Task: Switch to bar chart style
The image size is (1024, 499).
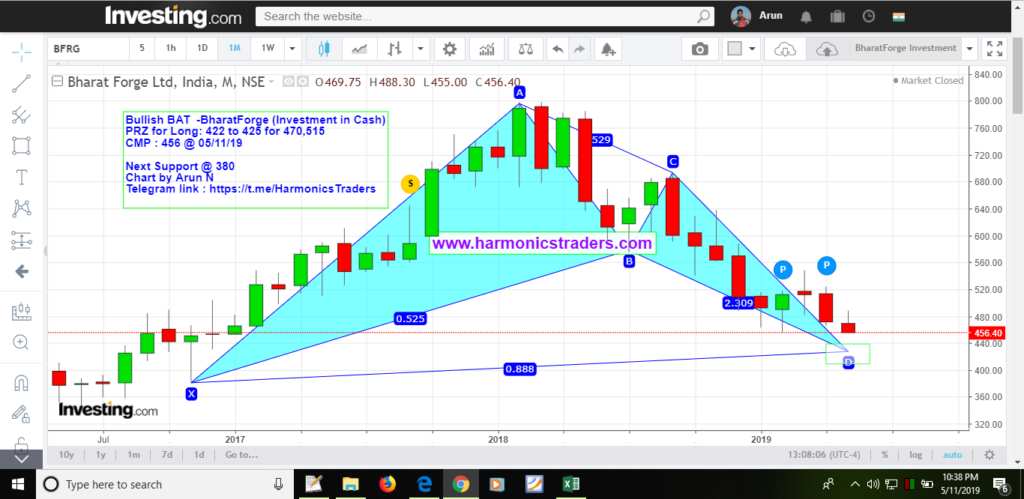Action: [394, 49]
